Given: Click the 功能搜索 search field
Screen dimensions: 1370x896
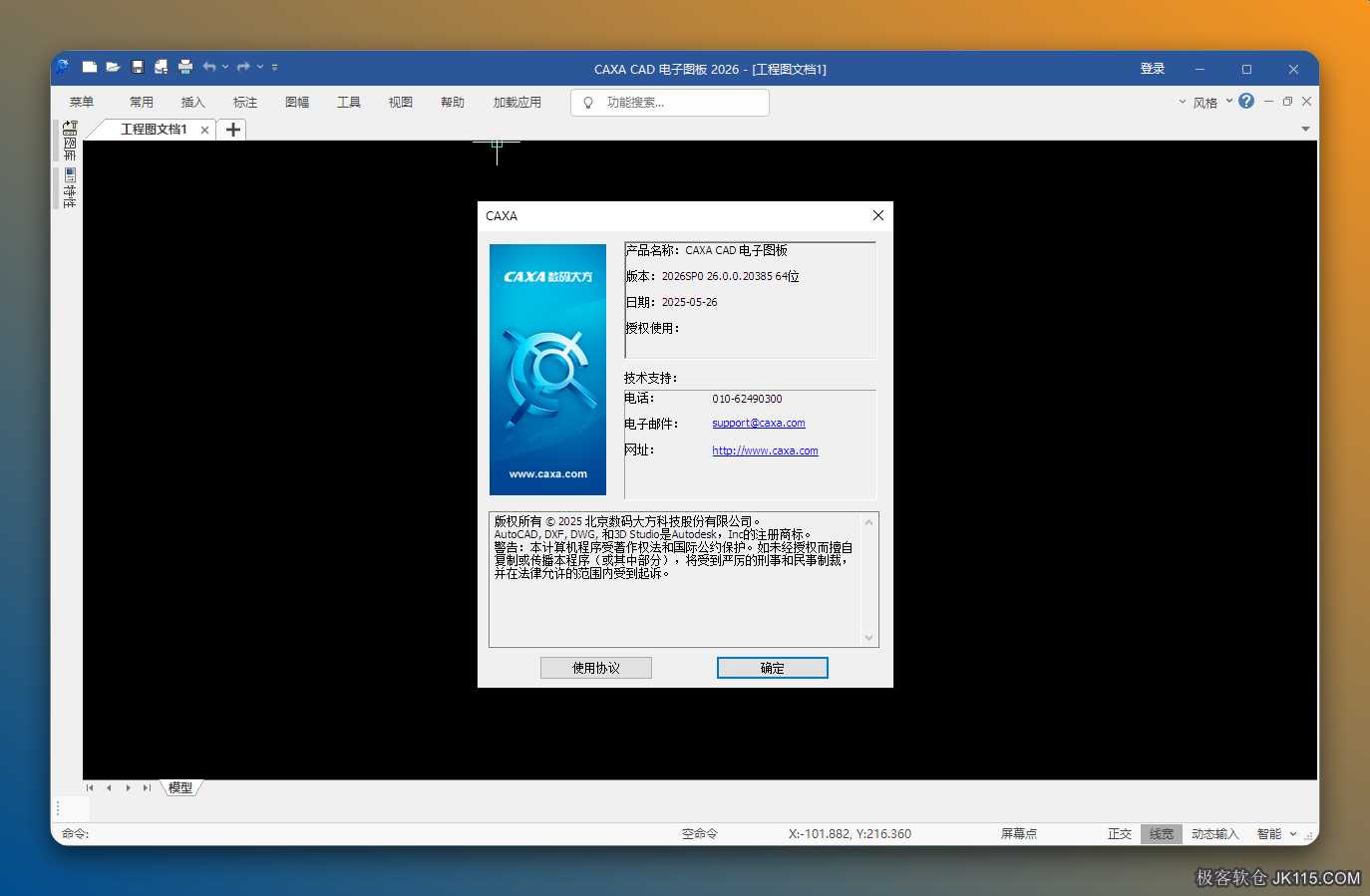Looking at the screenshot, I should click(670, 103).
